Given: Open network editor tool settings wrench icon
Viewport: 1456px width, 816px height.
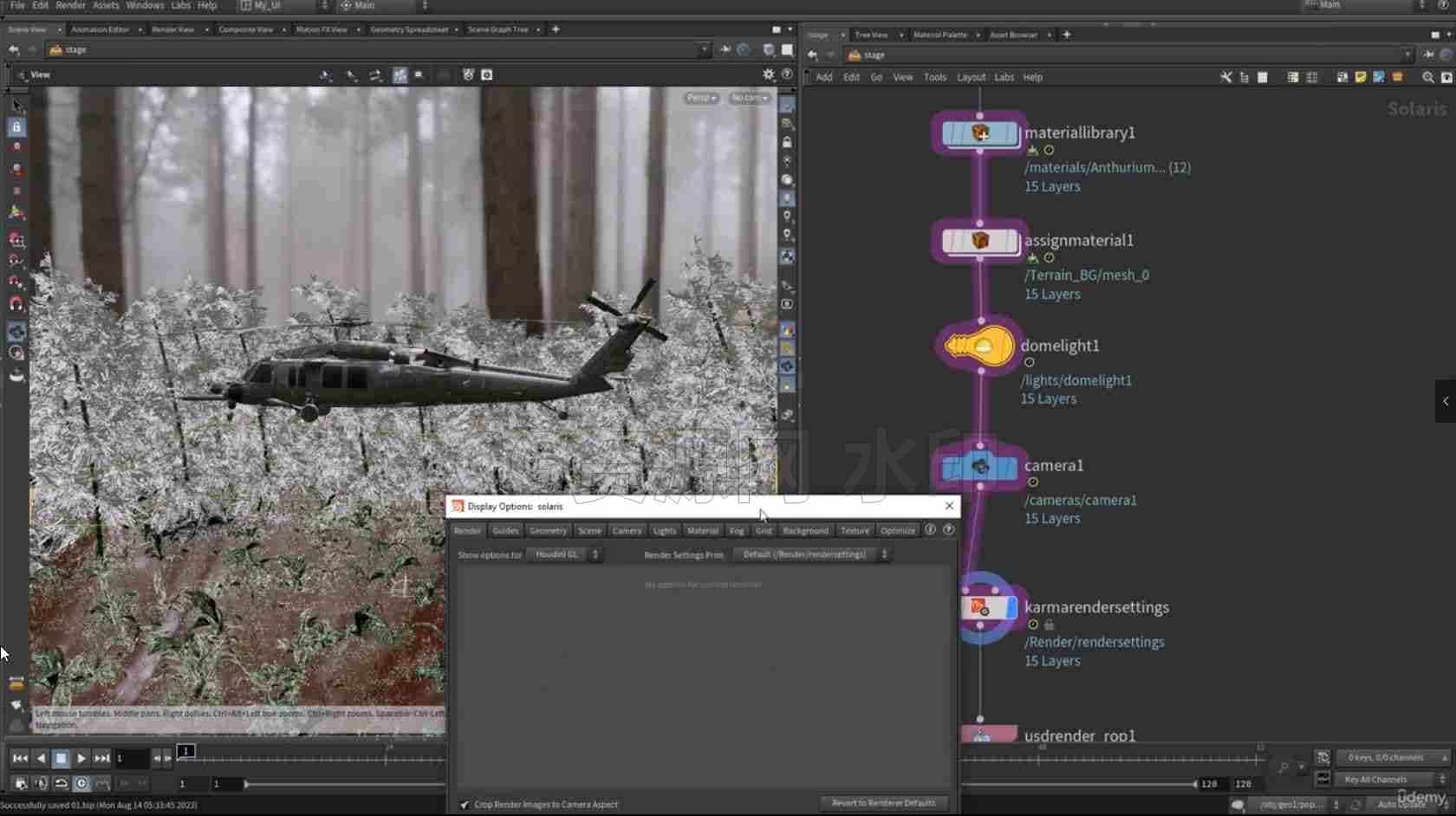Looking at the screenshot, I should click(x=1226, y=77).
